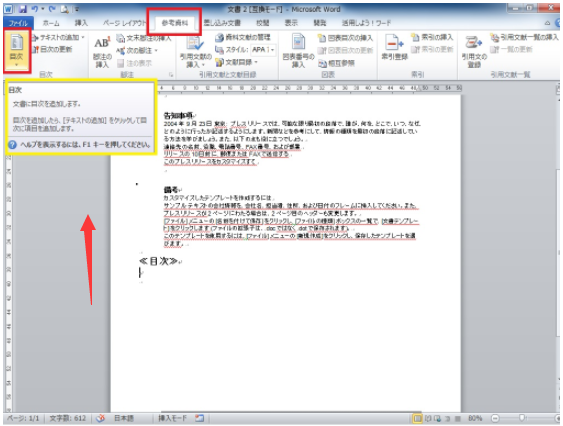
Task: Click 索引登録 mark index entry
Action: pos(394,47)
